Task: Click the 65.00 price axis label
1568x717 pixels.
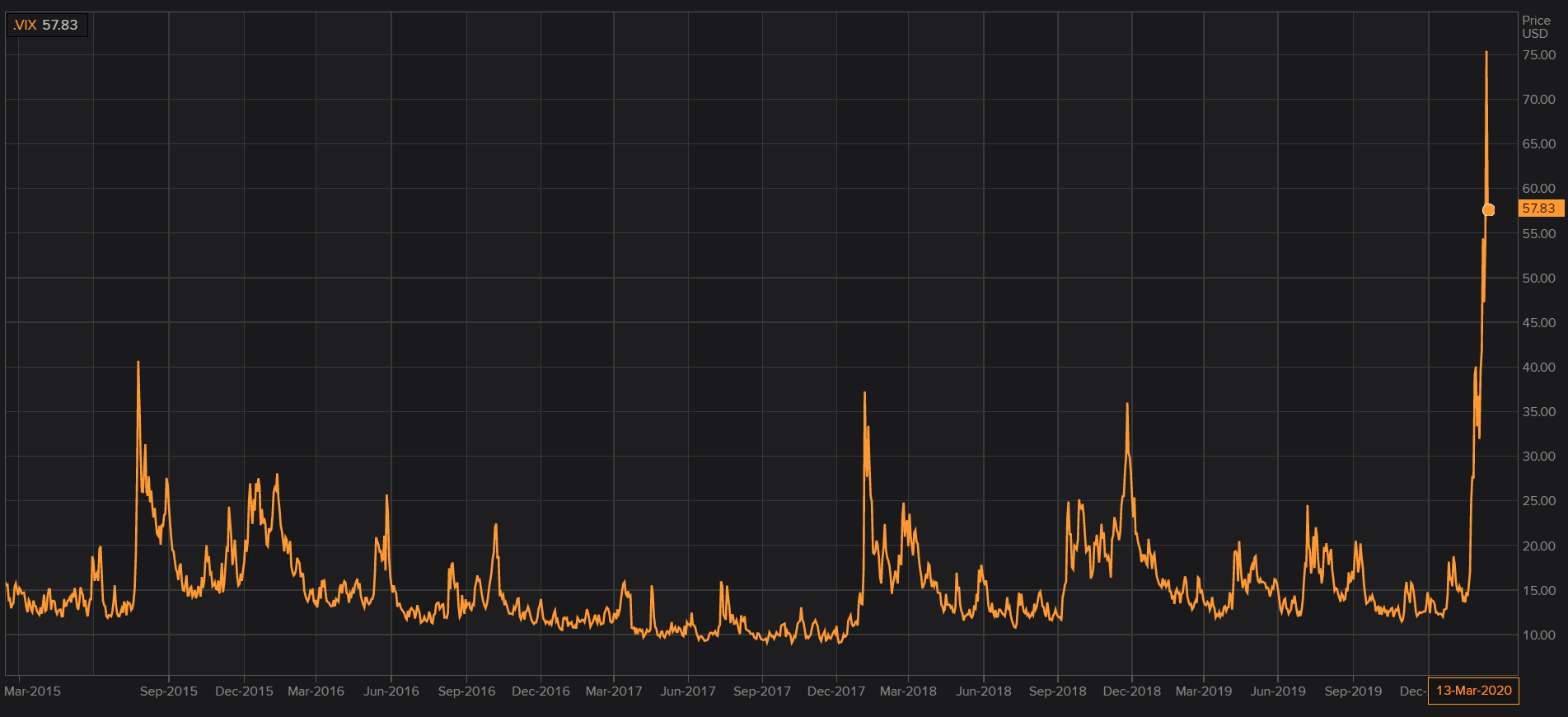Action: click(x=1538, y=144)
